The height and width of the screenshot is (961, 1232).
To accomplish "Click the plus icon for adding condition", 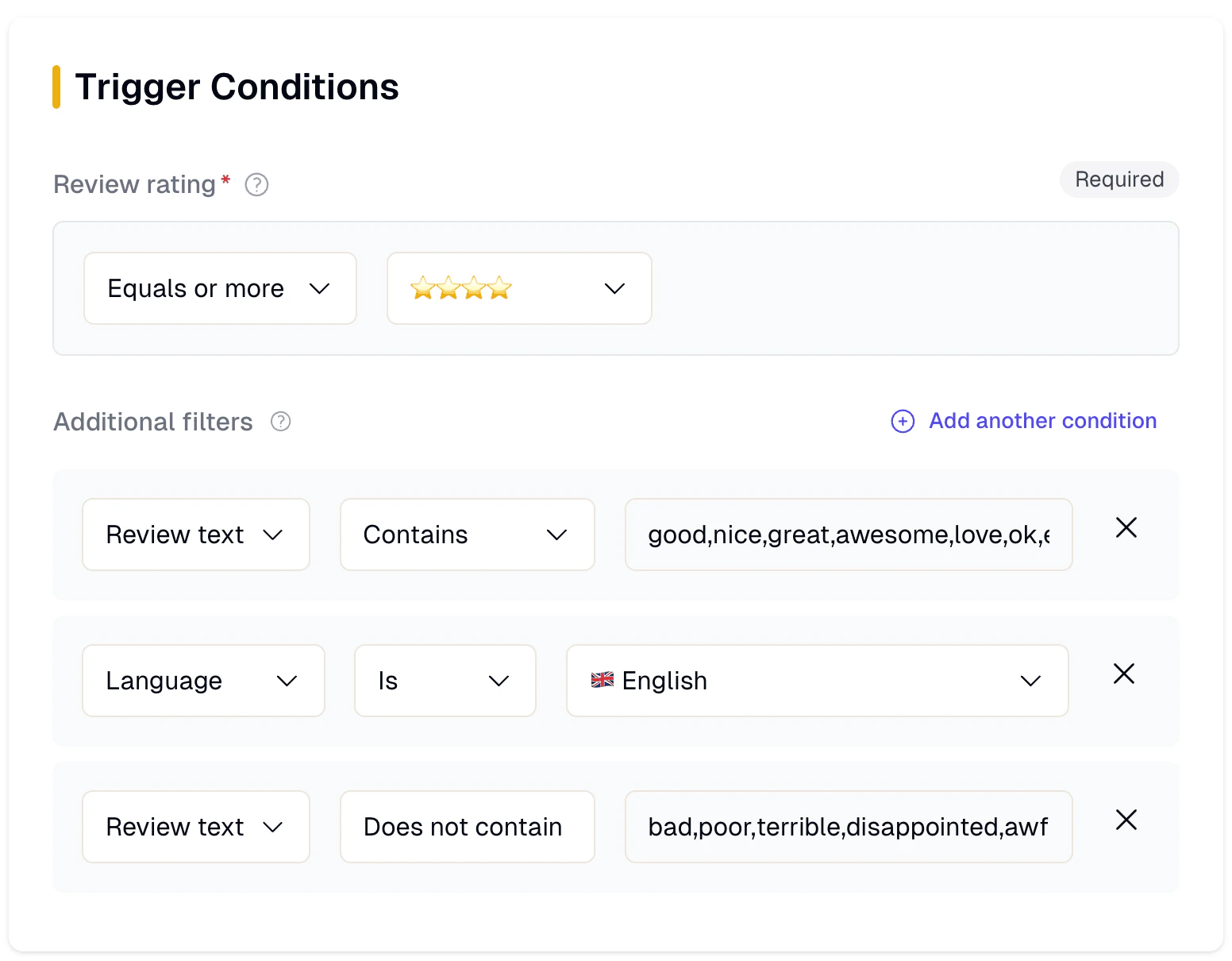I will [x=903, y=421].
